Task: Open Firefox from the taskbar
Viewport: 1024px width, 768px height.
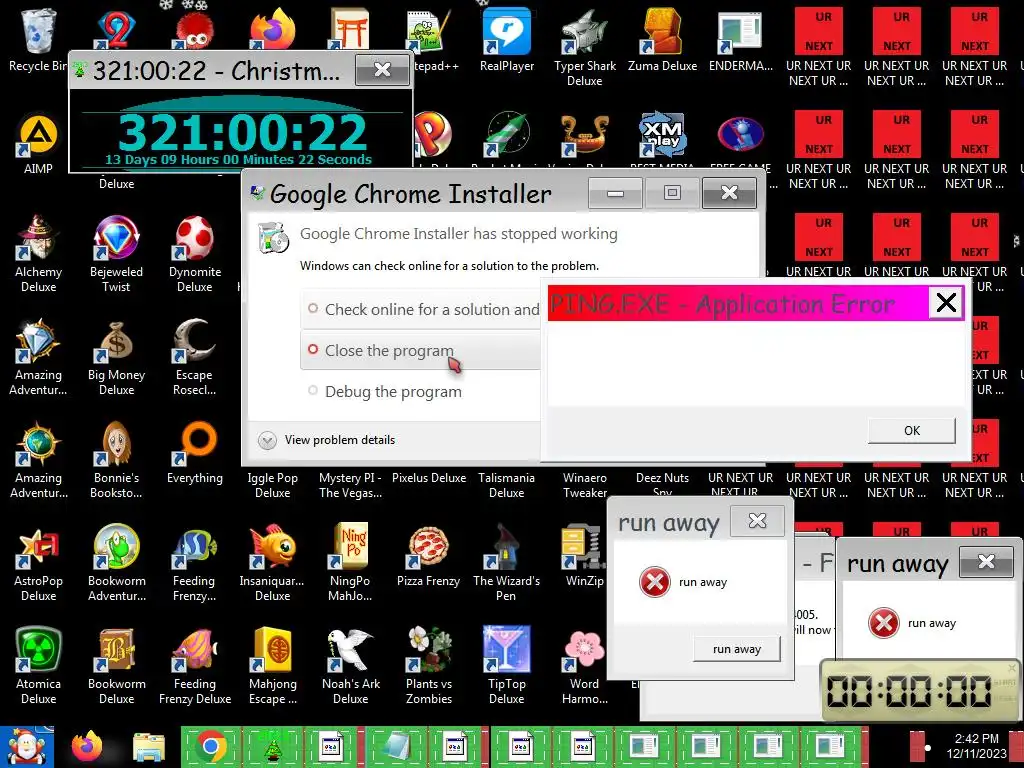Action: click(87, 746)
